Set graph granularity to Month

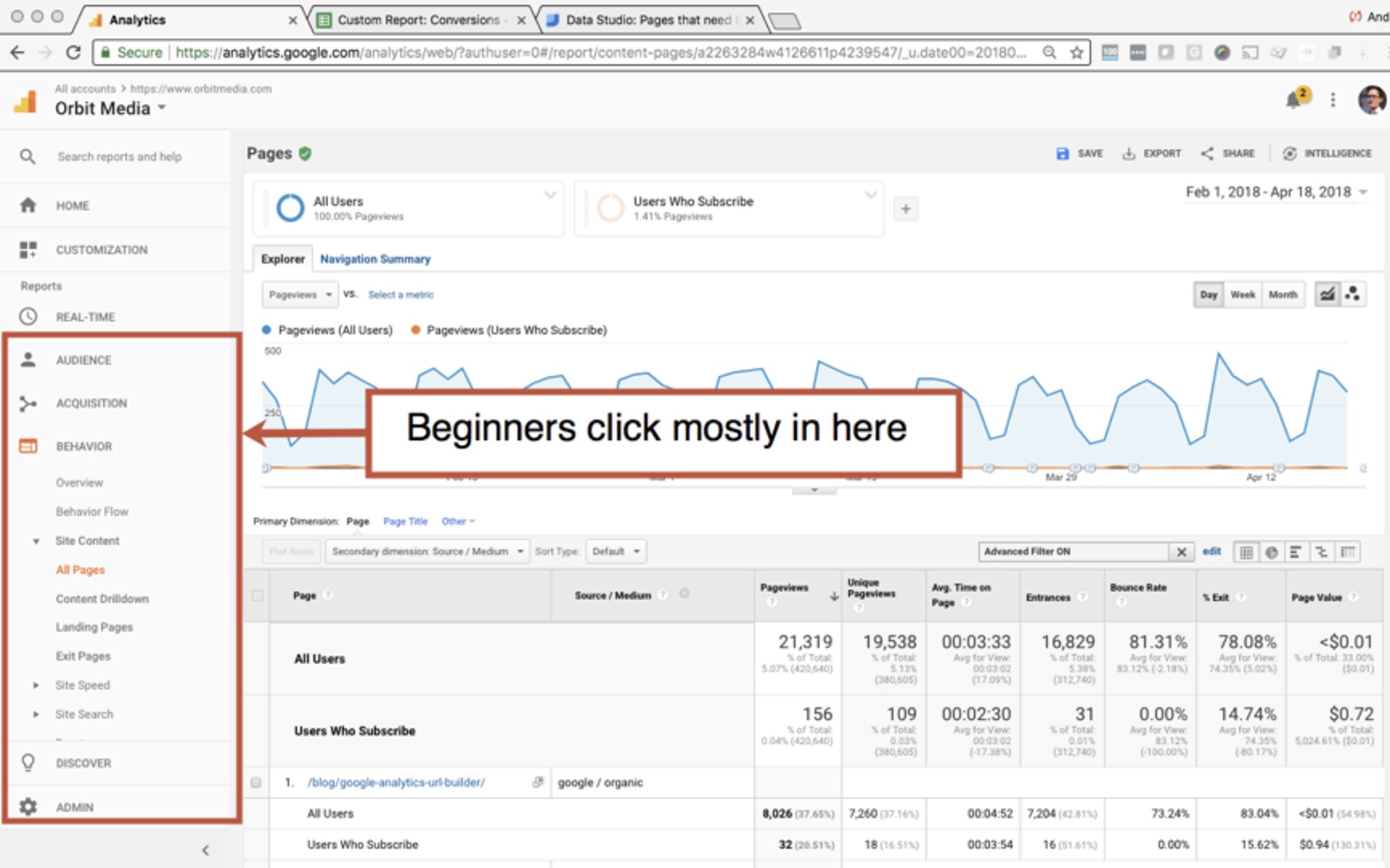(x=1282, y=294)
